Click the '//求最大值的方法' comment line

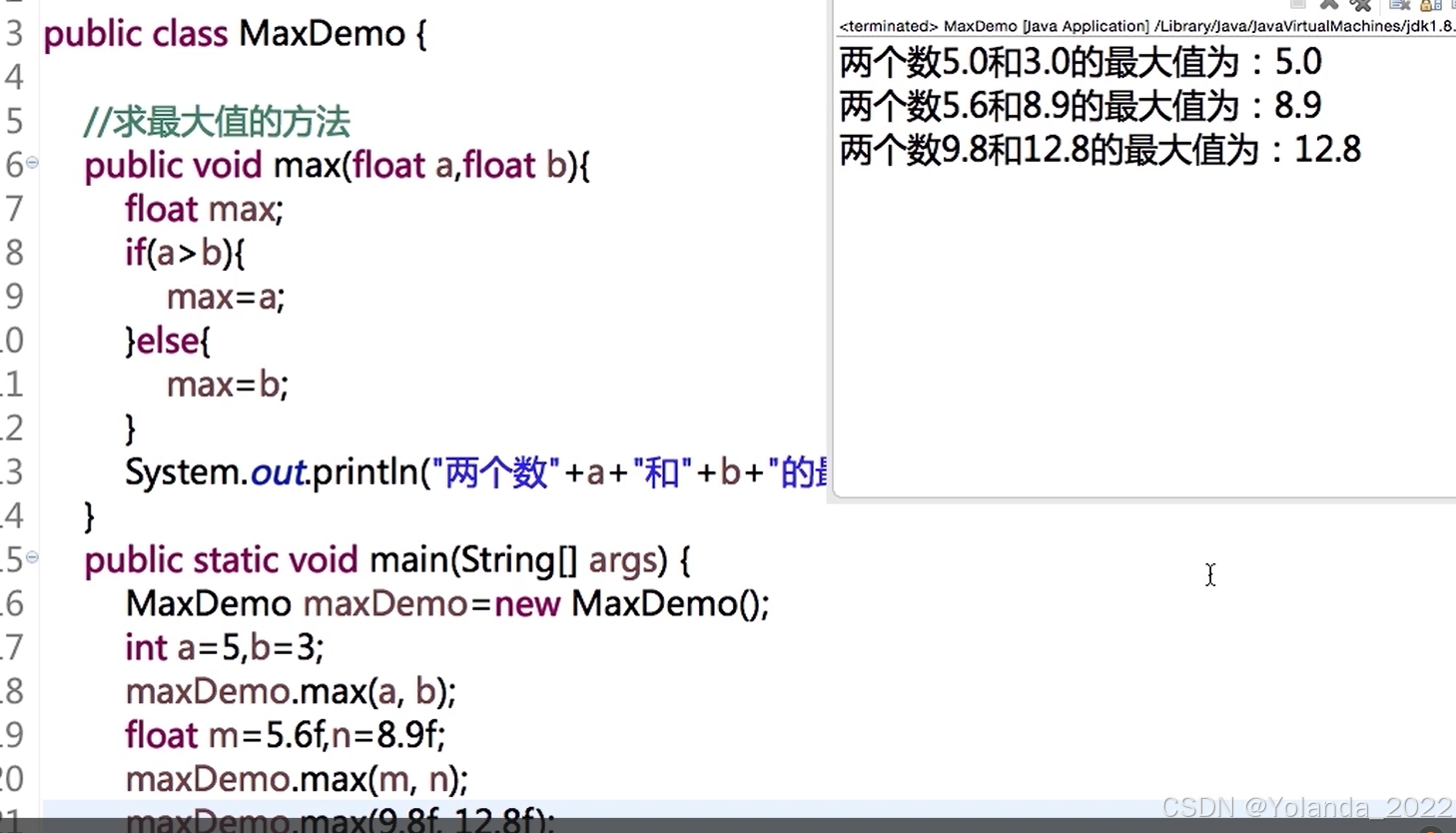pyautogui.click(x=217, y=122)
